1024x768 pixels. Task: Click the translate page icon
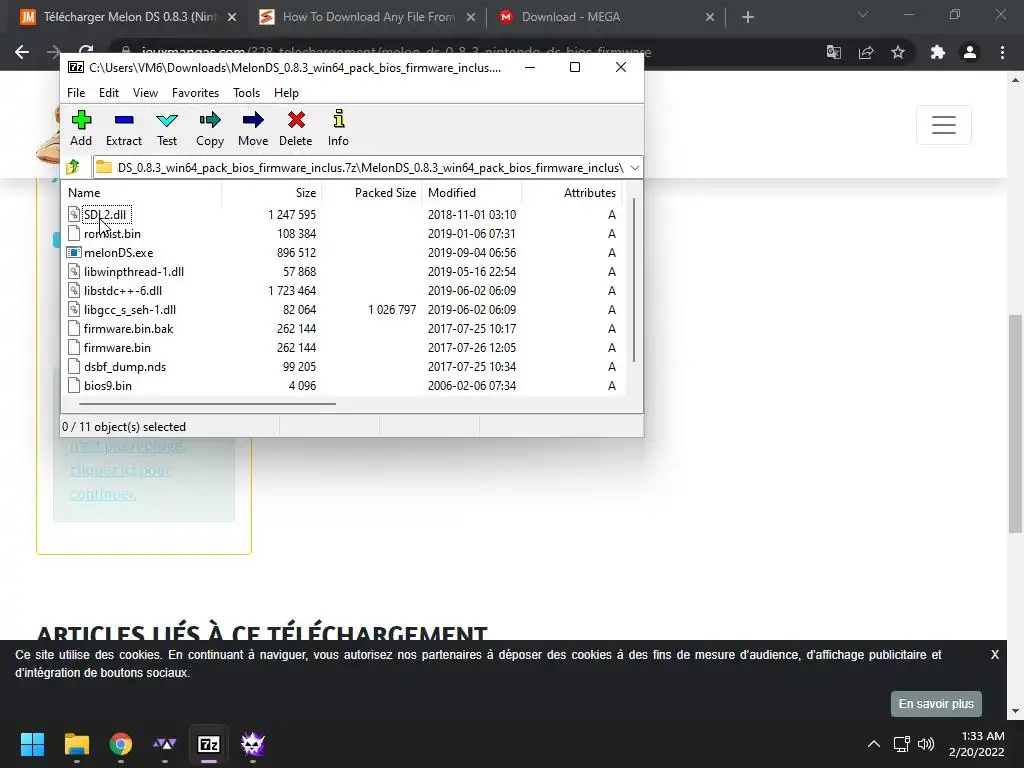pos(834,52)
